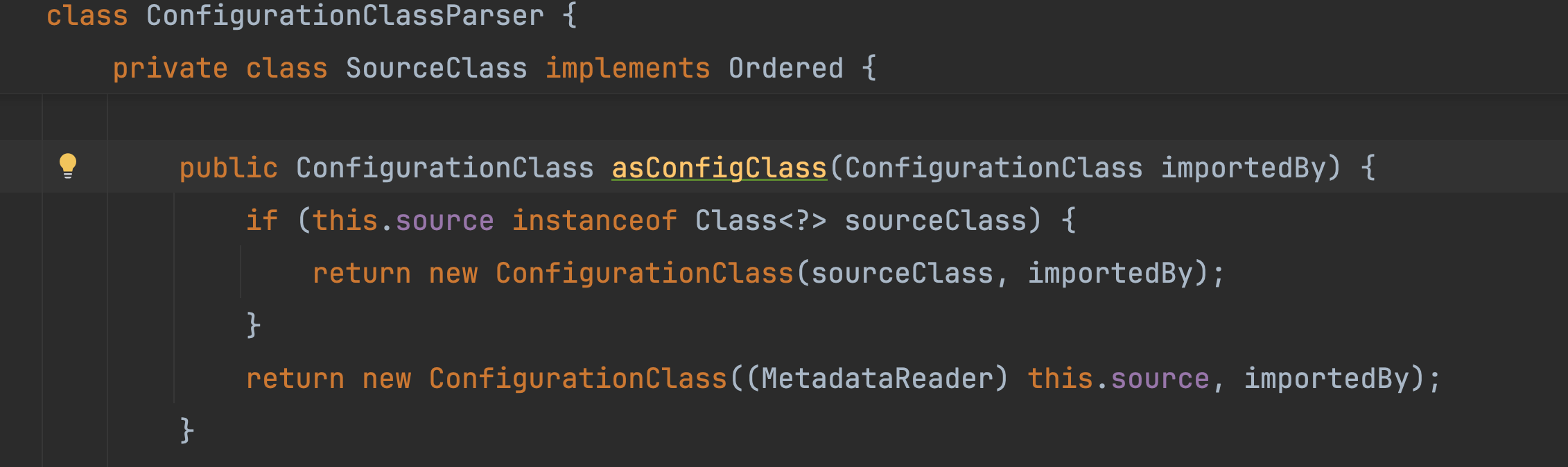Viewport: 1568px width, 467px height.
Task: Click the ConfigurationClass return type
Action: [445, 168]
